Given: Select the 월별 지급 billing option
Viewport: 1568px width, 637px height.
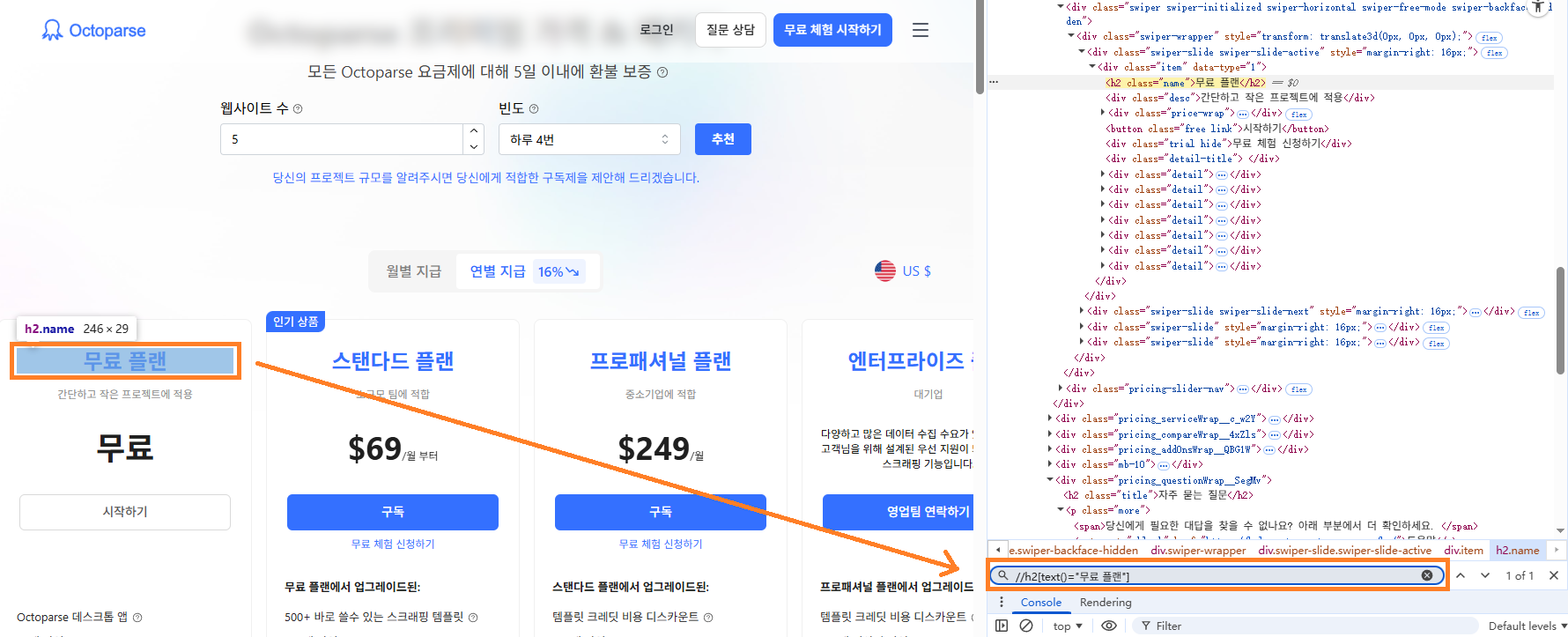Looking at the screenshot, I should (x=413, y=271).
